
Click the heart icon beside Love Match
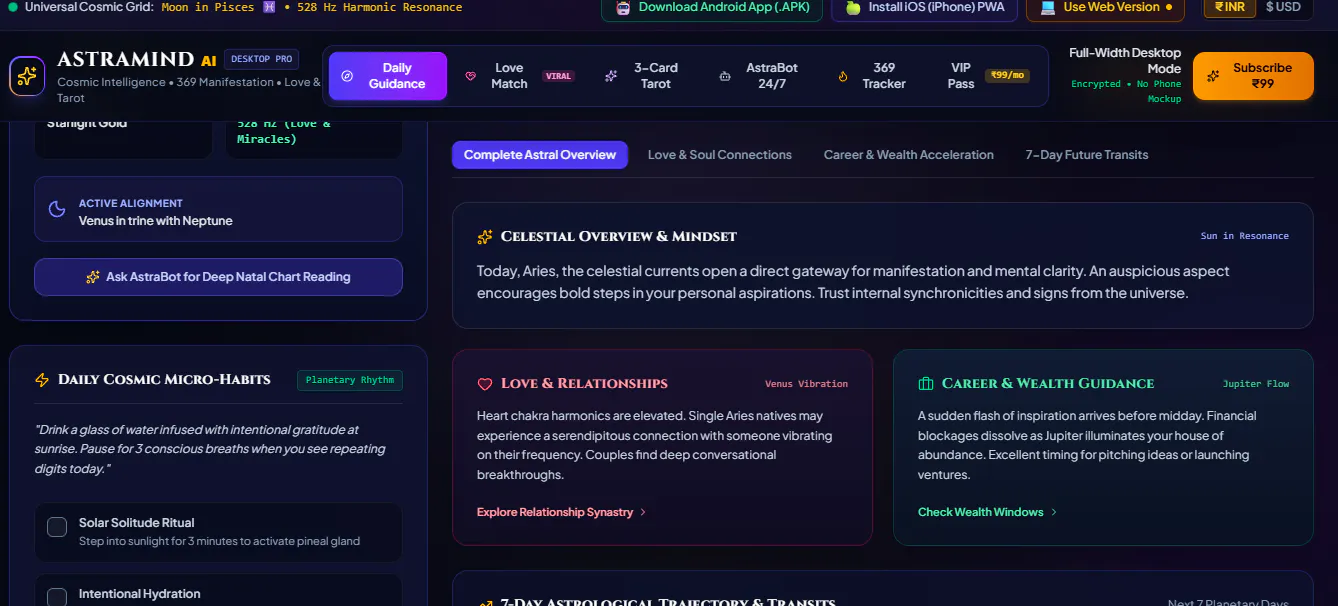click(471, 76)
